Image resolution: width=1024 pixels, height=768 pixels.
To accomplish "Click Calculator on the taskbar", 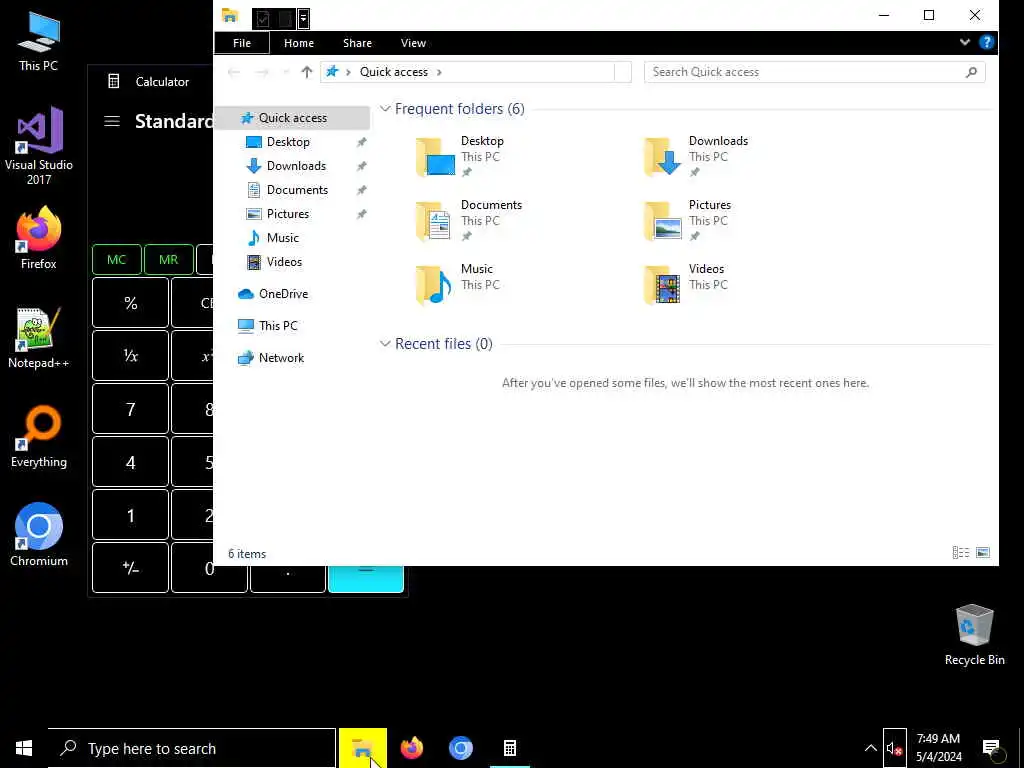I will point(509,748).
